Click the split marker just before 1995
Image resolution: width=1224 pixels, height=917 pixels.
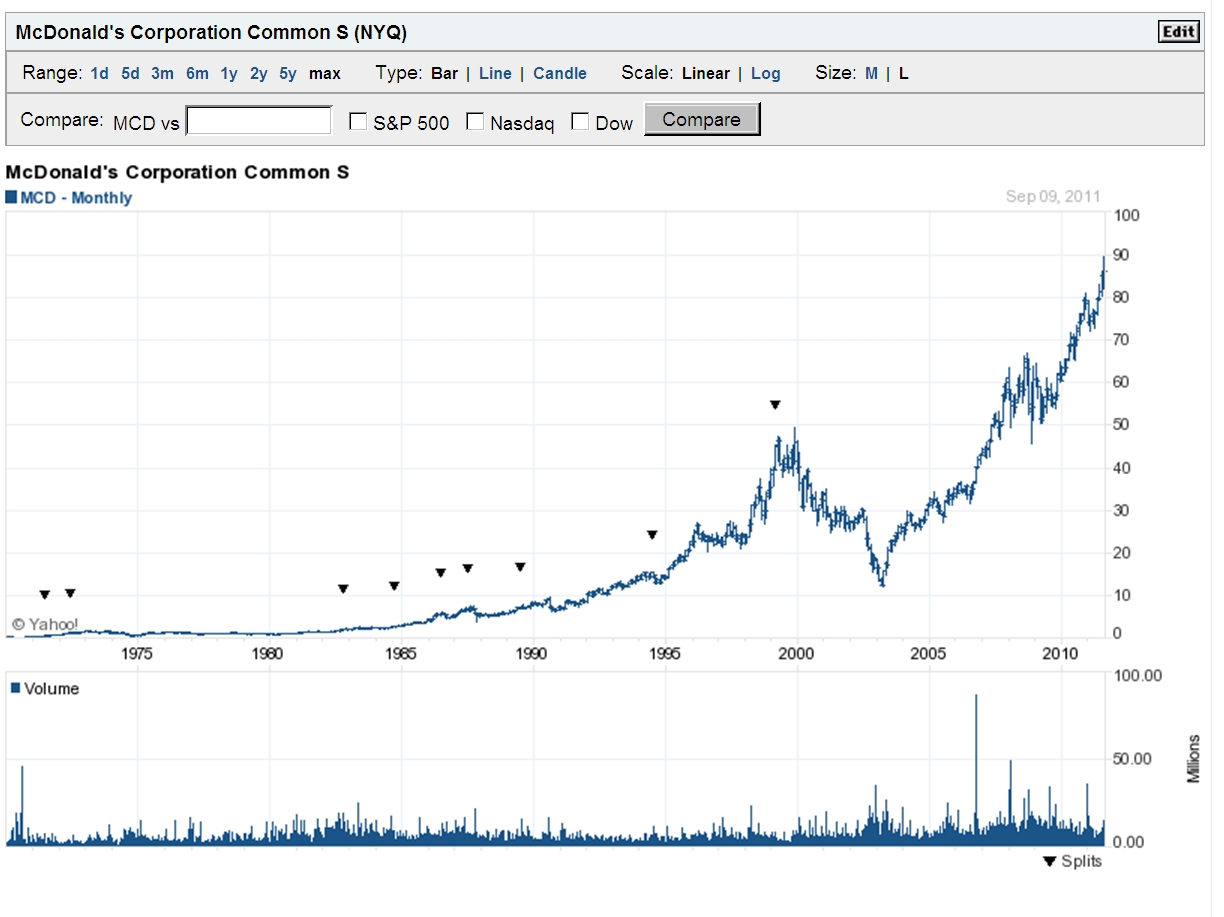click(x=652, y=535)
